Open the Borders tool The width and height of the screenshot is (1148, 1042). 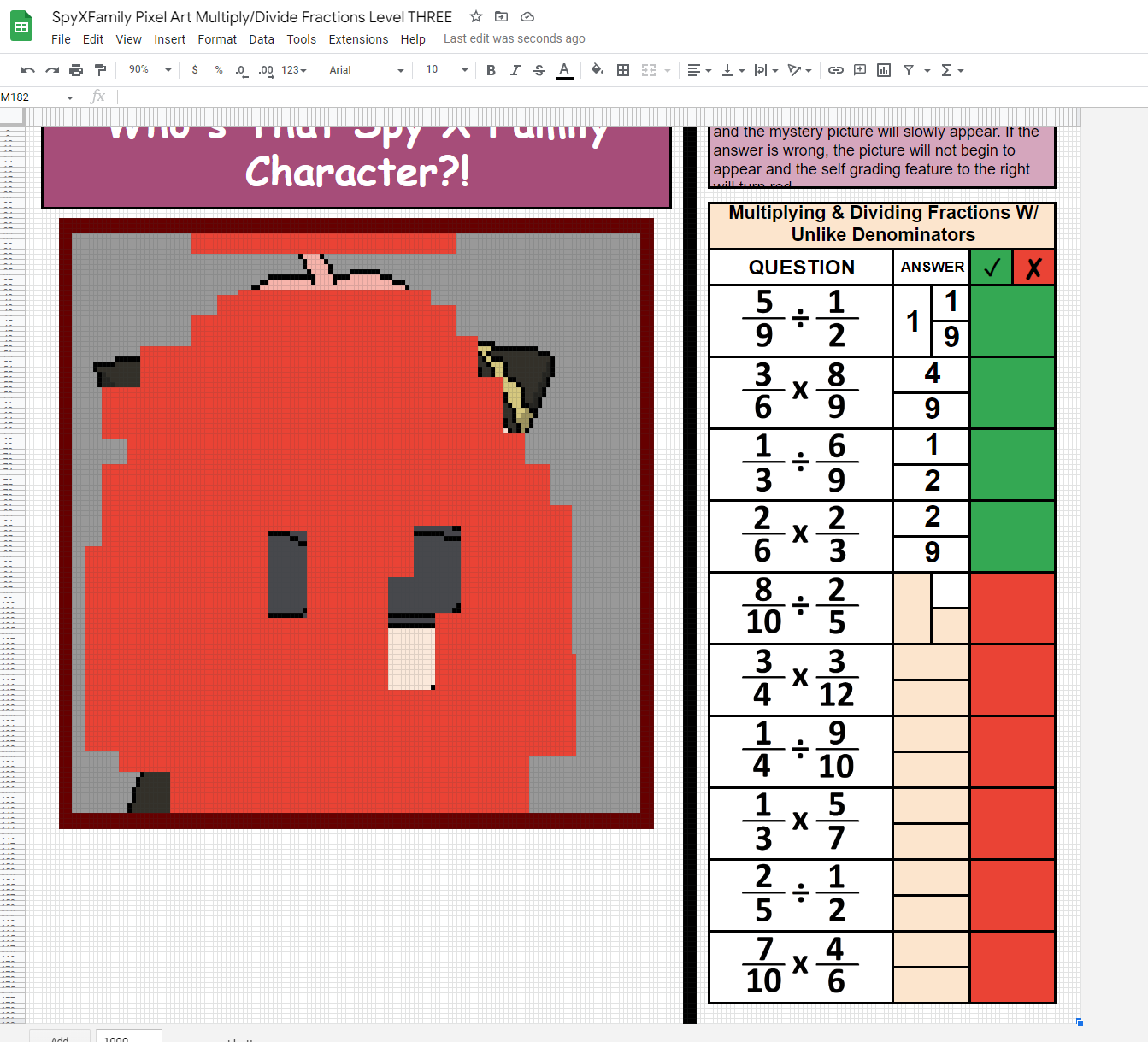623,70
